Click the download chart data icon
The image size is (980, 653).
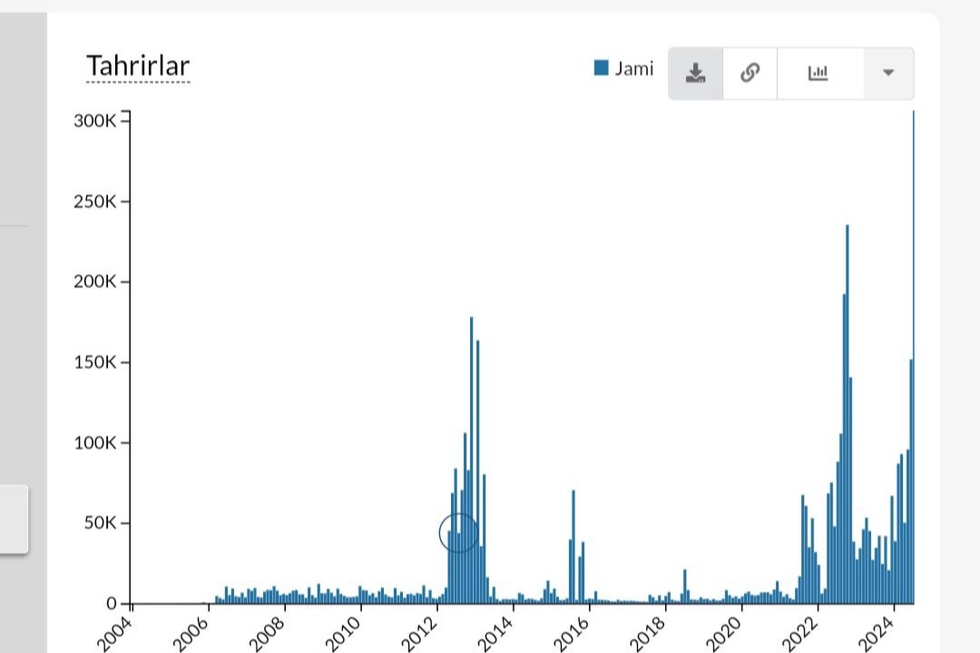696,73
